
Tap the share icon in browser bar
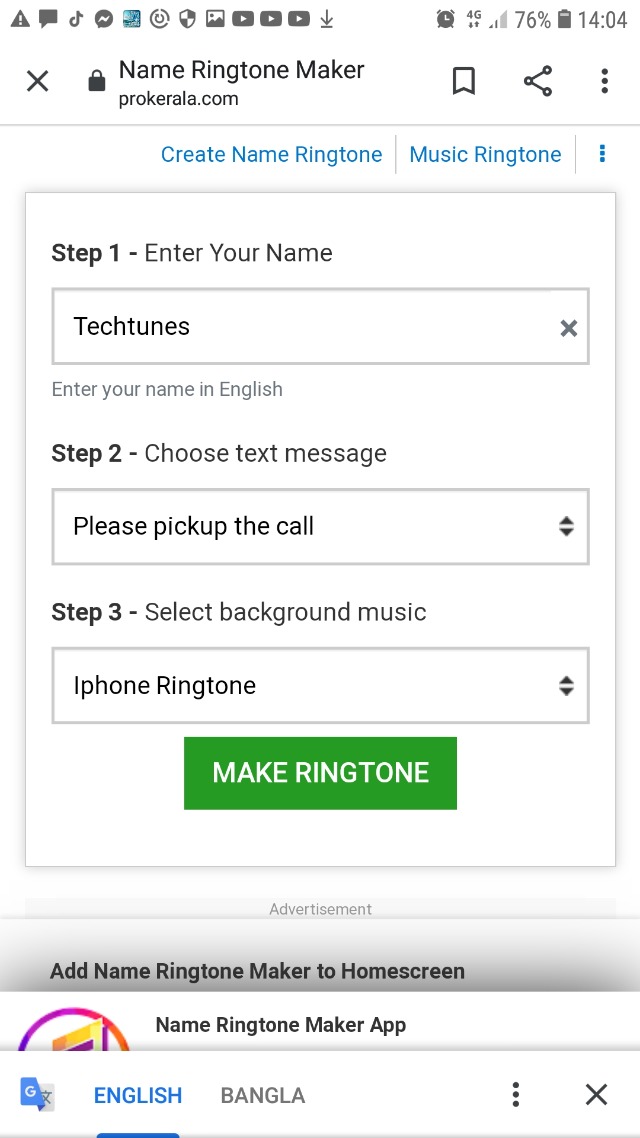click(538, 82)
